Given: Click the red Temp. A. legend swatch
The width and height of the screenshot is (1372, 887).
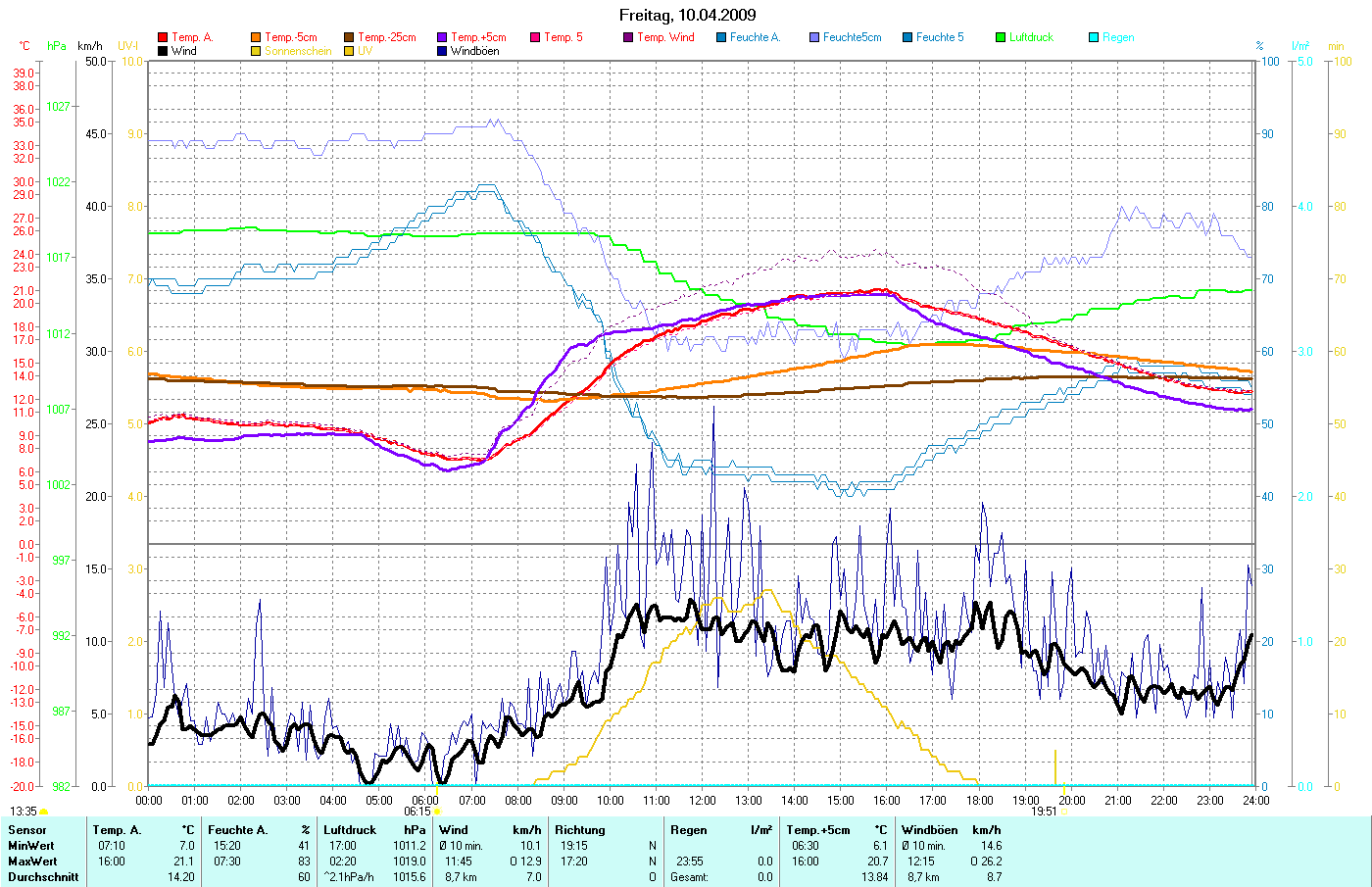Looking at the screenshot, I should (x=163, y=37).
